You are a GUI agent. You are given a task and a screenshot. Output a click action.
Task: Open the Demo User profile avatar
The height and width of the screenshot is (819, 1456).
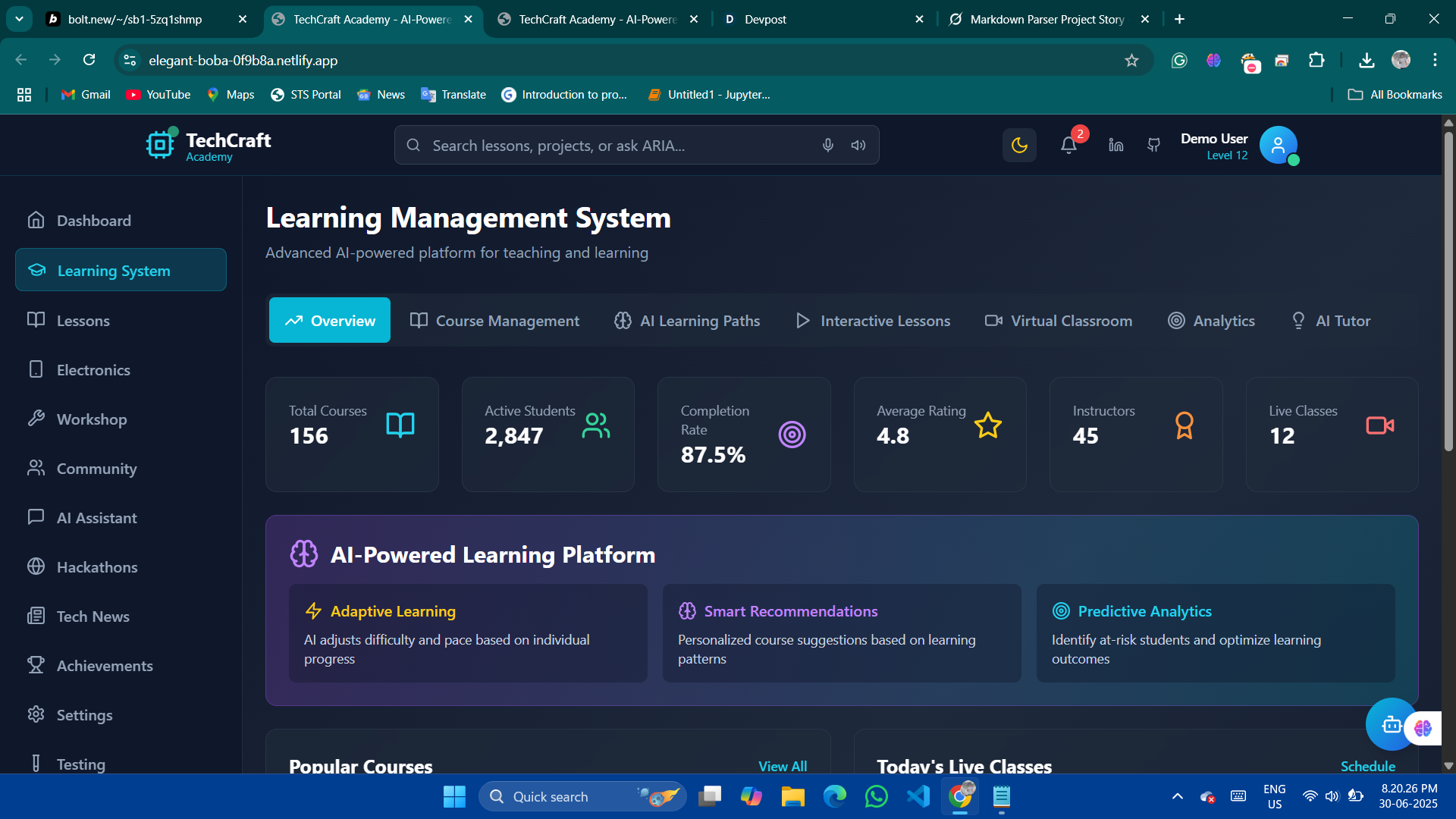pos(1278,145)
